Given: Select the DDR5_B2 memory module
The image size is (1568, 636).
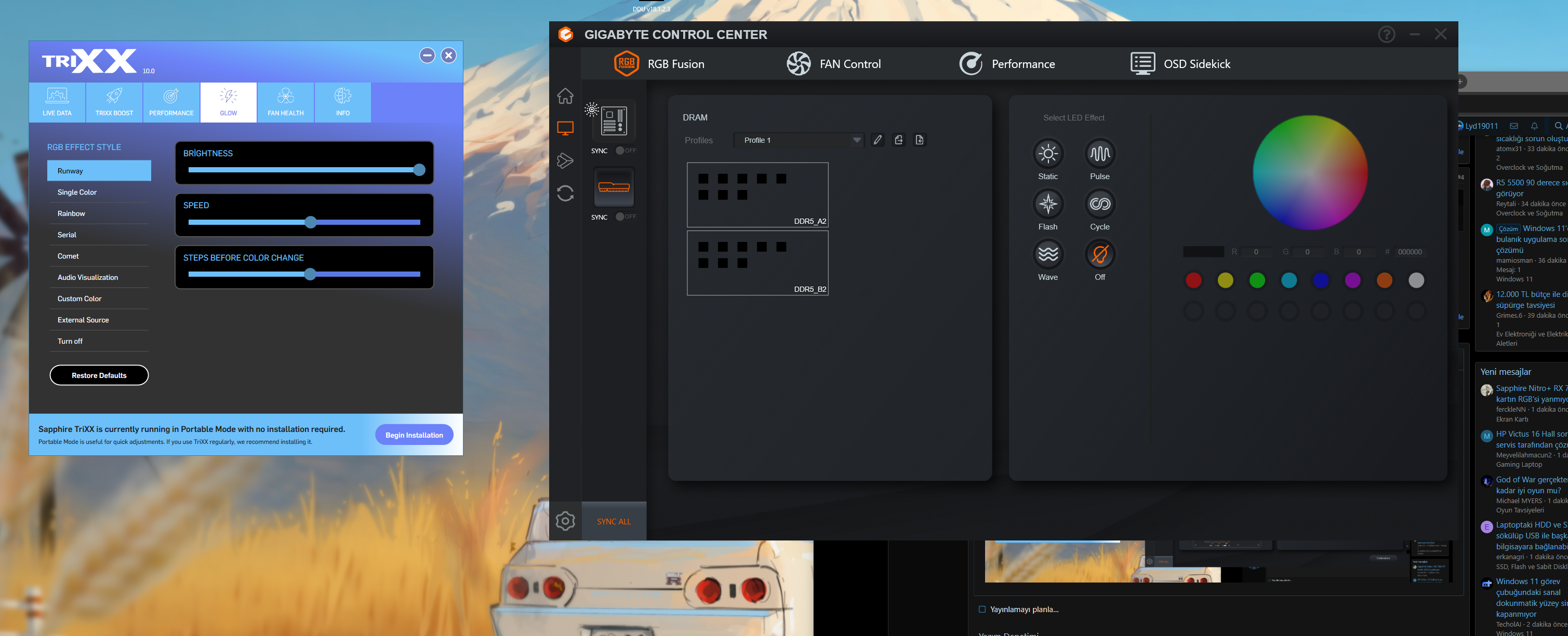Looking at the screenshot, I should 757,263.
